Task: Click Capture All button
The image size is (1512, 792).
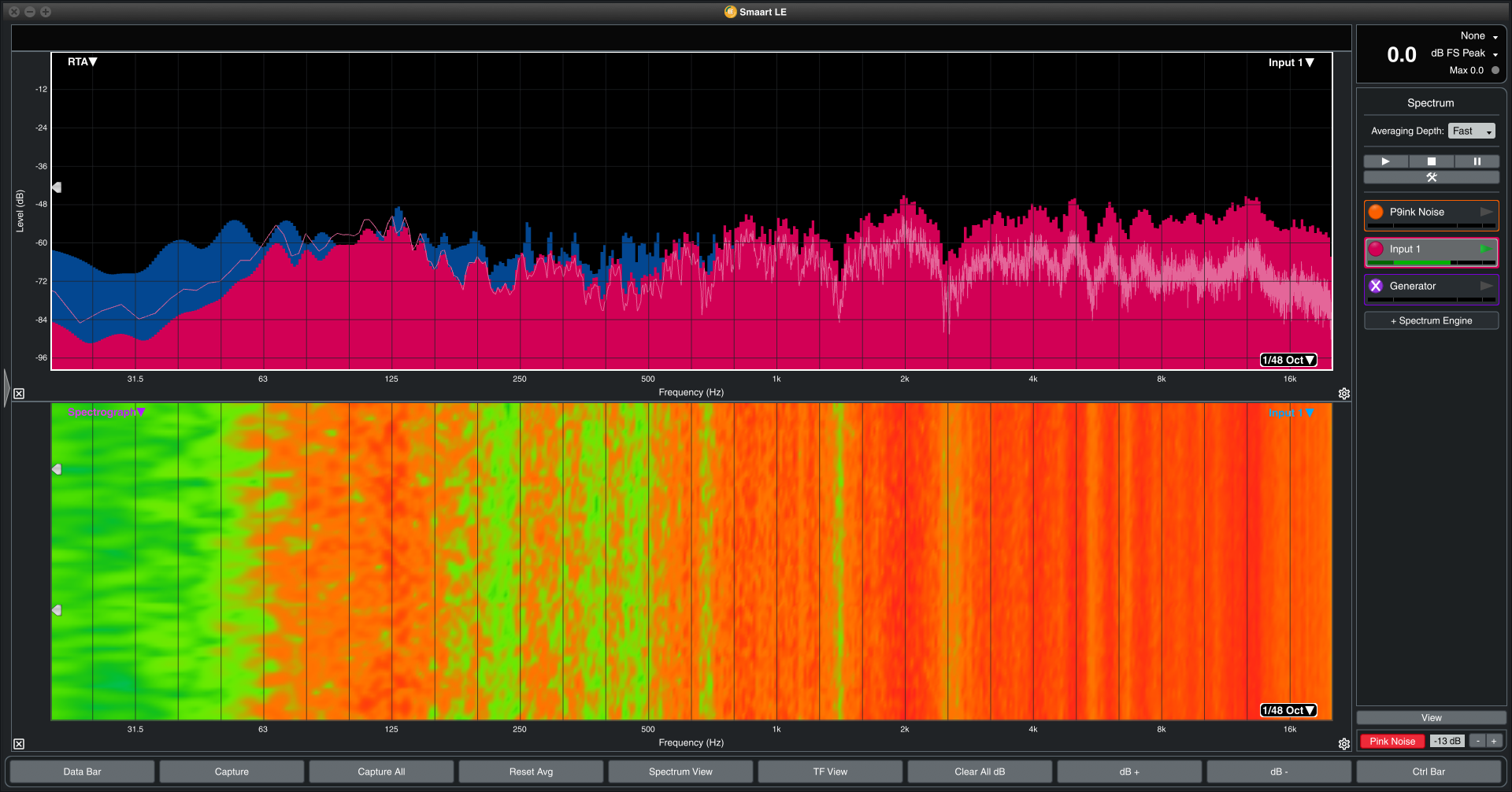Action: click(381, 772)
